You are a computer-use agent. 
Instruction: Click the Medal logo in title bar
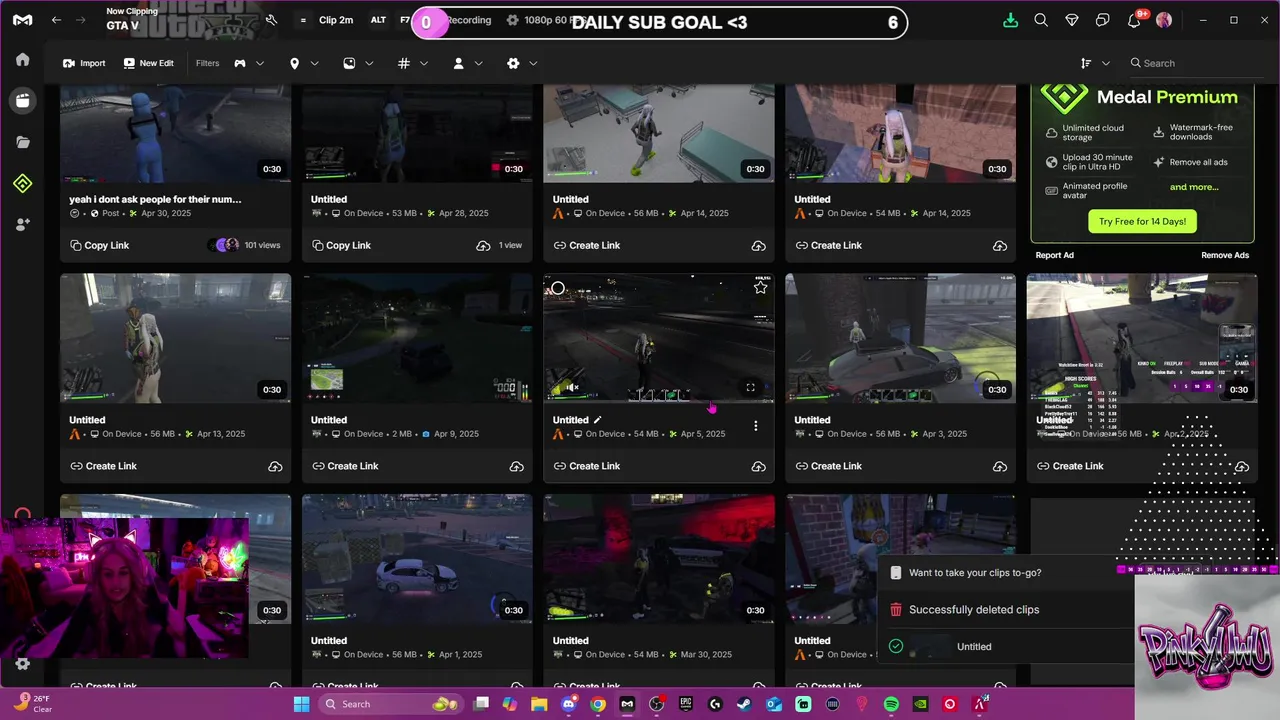tap(22, 20)
